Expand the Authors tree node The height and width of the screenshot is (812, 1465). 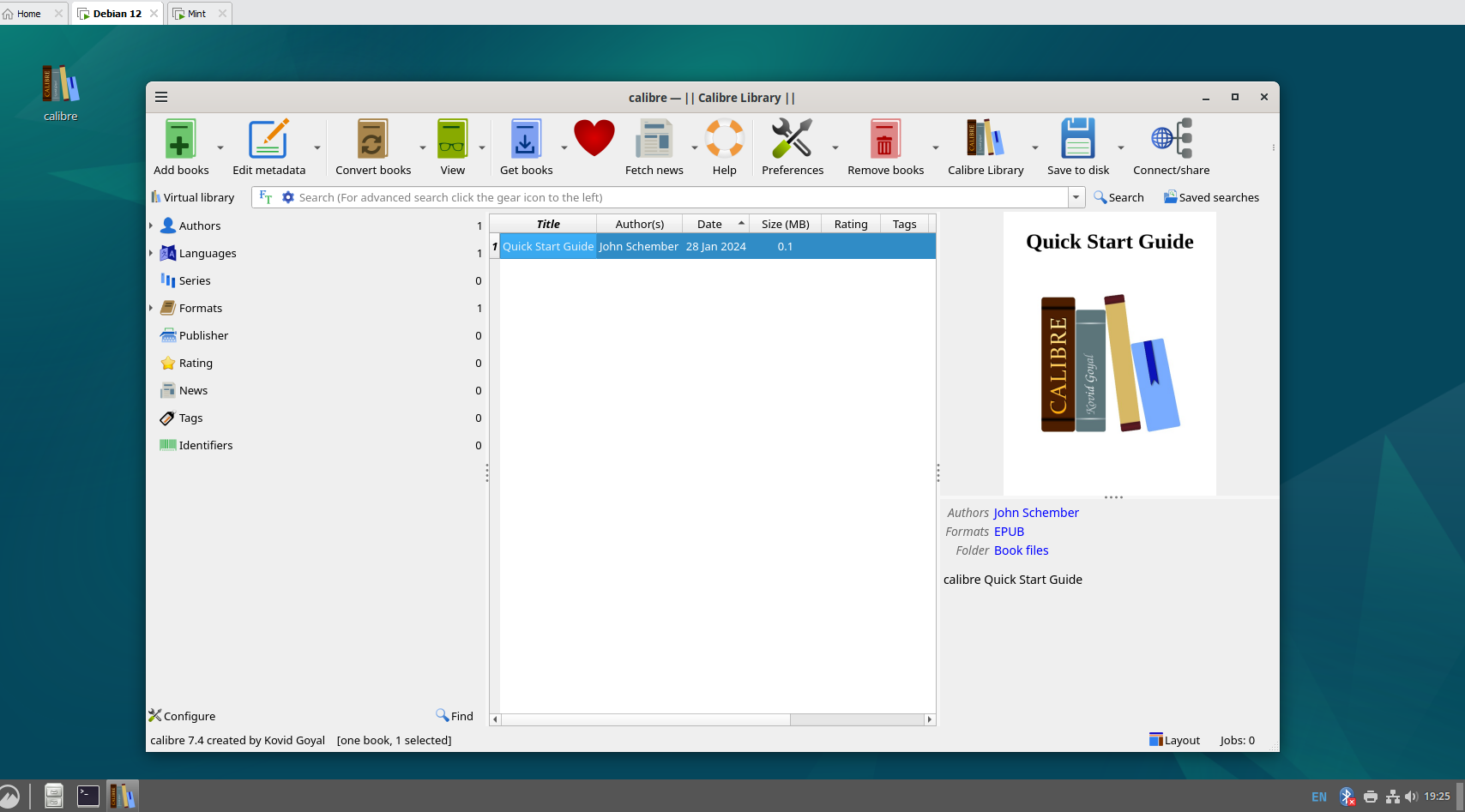pyautogui.click(x=151, y=226)
